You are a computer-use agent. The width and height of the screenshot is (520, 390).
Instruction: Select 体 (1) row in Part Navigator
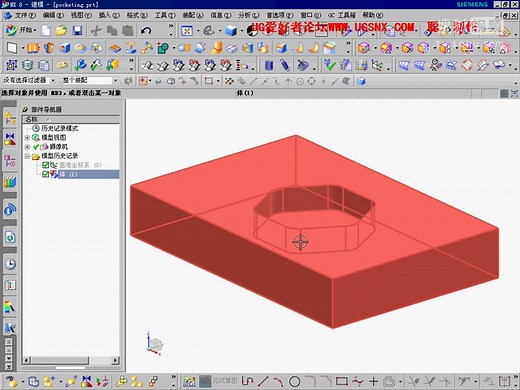point(88,174)
